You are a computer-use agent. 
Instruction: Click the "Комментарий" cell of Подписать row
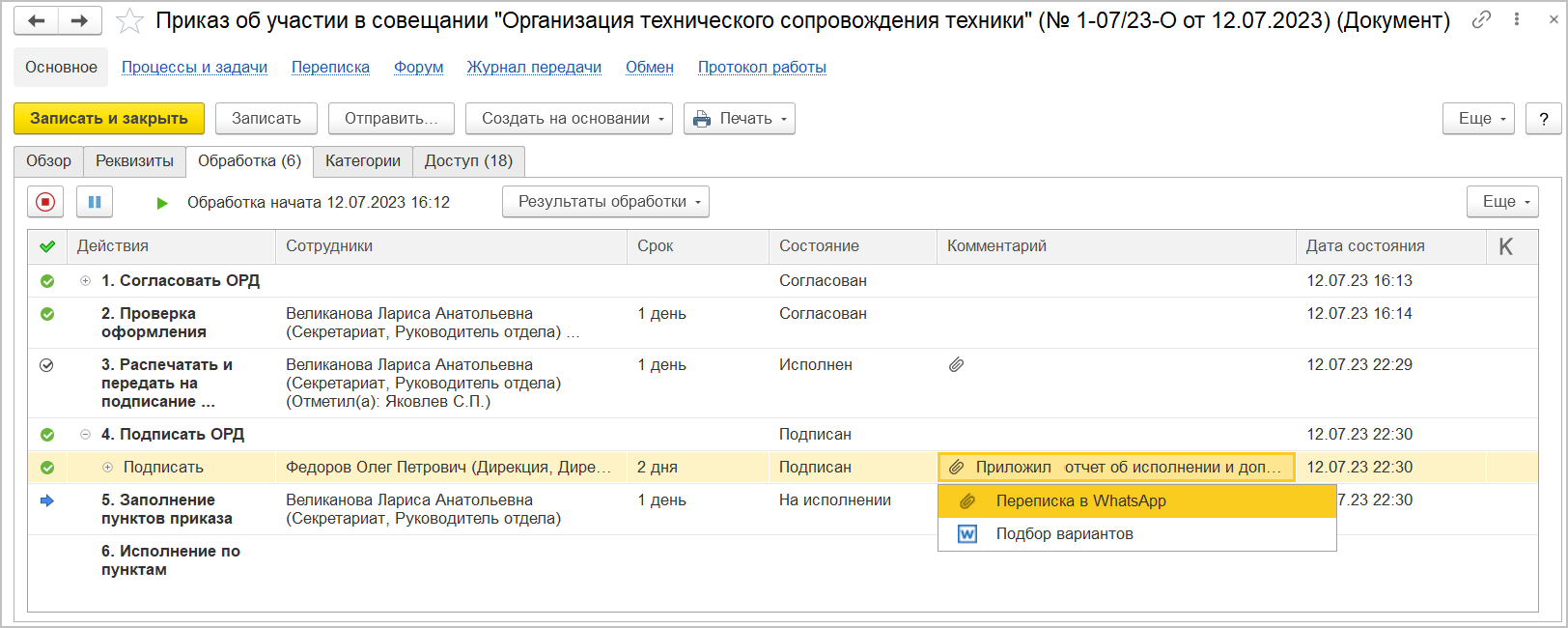coord(1116,468)
